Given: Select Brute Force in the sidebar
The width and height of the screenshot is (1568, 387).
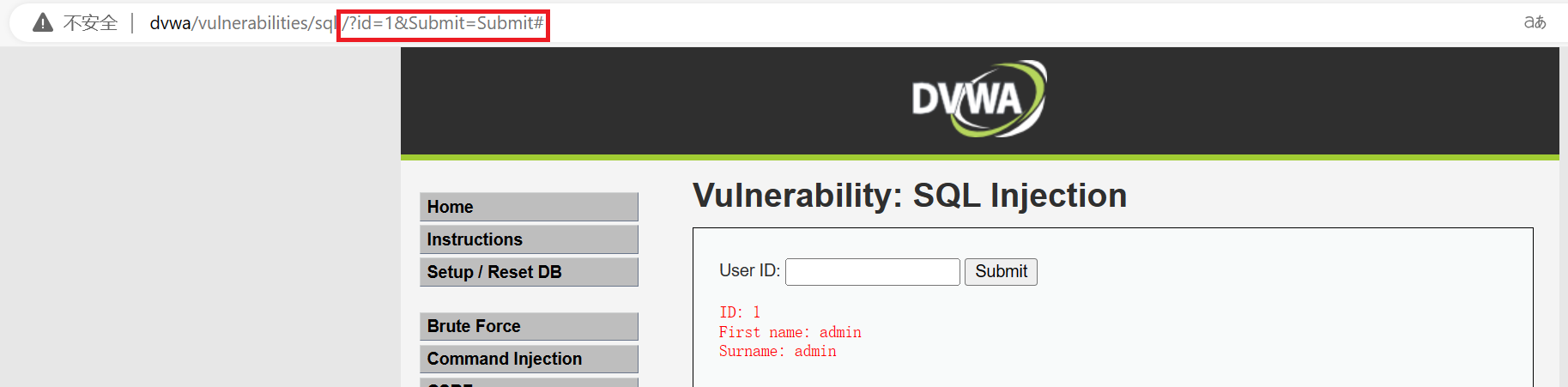Looking at the screenshot, I should click(x=528, y=326).
